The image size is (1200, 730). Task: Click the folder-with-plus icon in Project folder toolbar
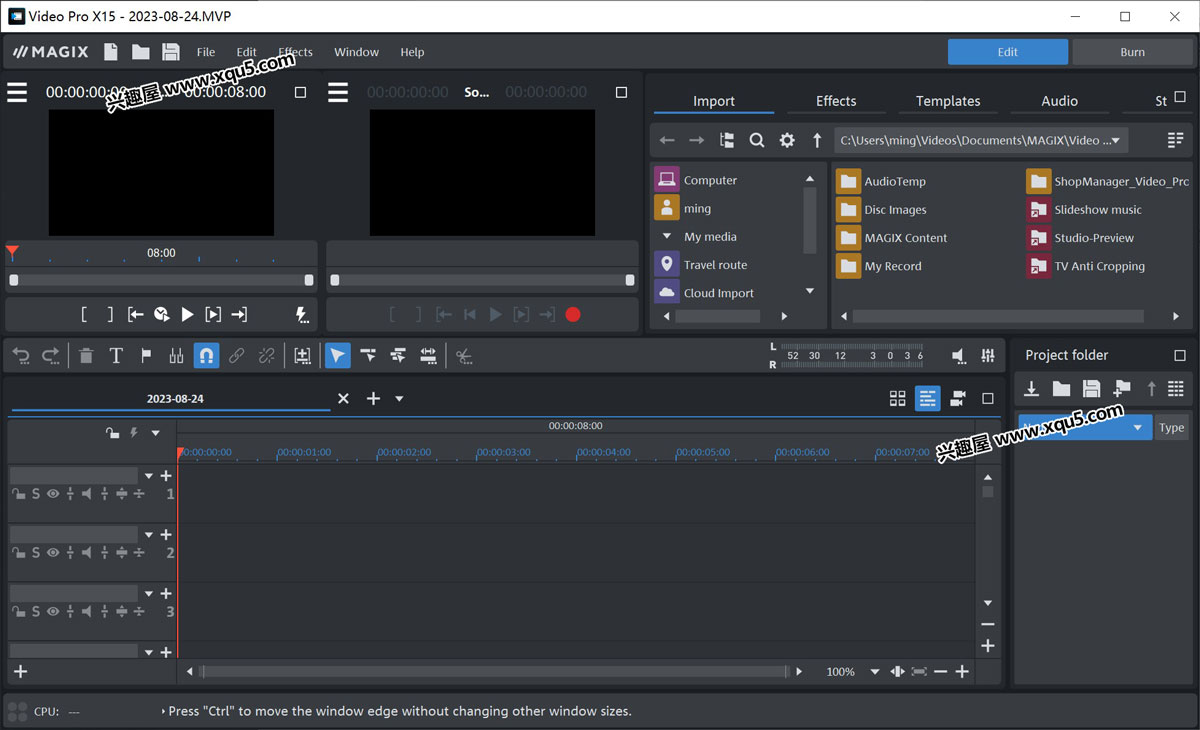pos(1122,389)
